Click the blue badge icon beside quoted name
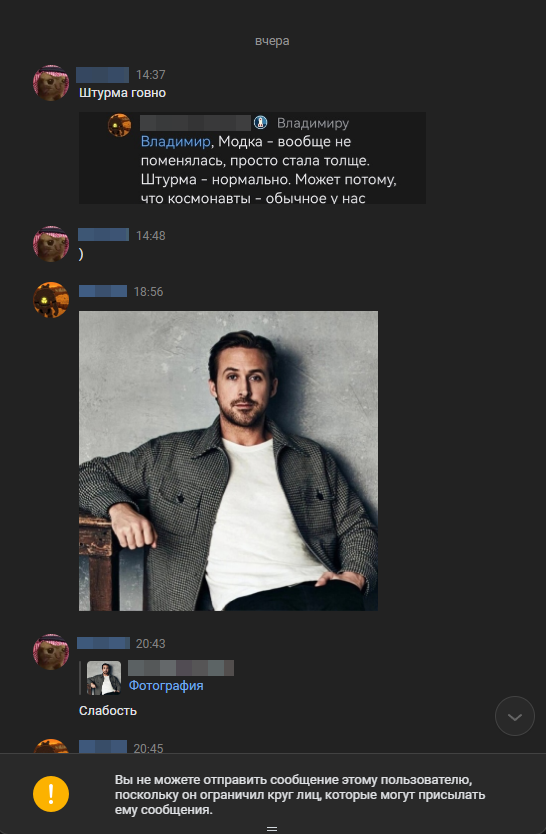This screenshot has width=546, height=834. pos(260,123)
